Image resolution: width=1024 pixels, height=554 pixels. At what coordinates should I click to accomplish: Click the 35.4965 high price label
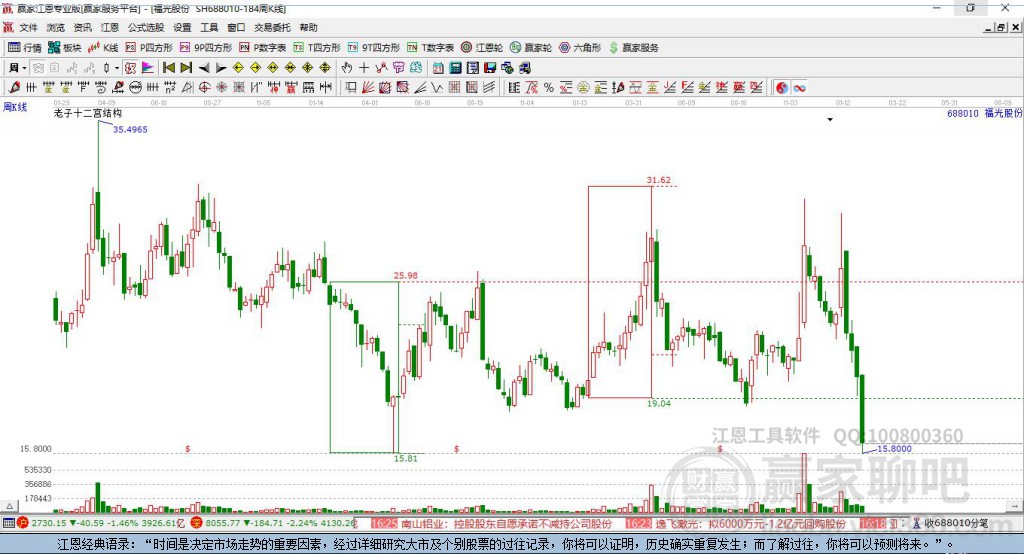(130, 129)
